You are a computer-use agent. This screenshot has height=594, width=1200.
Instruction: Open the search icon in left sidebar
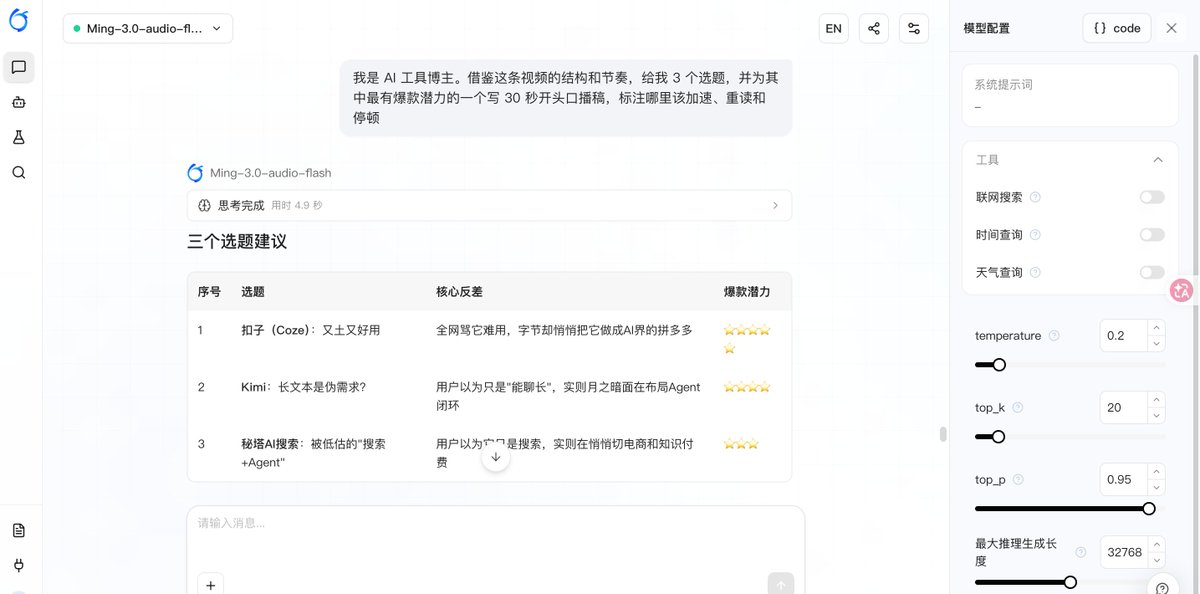click(x=19, y=172)
